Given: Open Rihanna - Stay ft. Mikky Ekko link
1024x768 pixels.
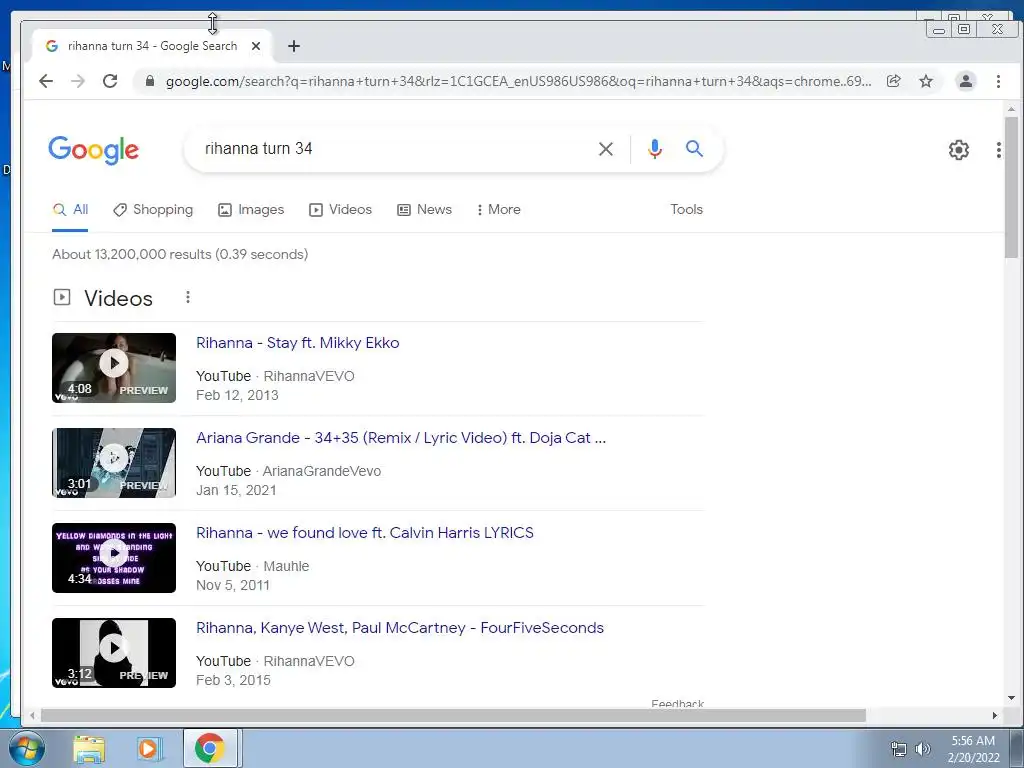Looking at the screenshot, I should pyautogui.click(x=298, y=343).
